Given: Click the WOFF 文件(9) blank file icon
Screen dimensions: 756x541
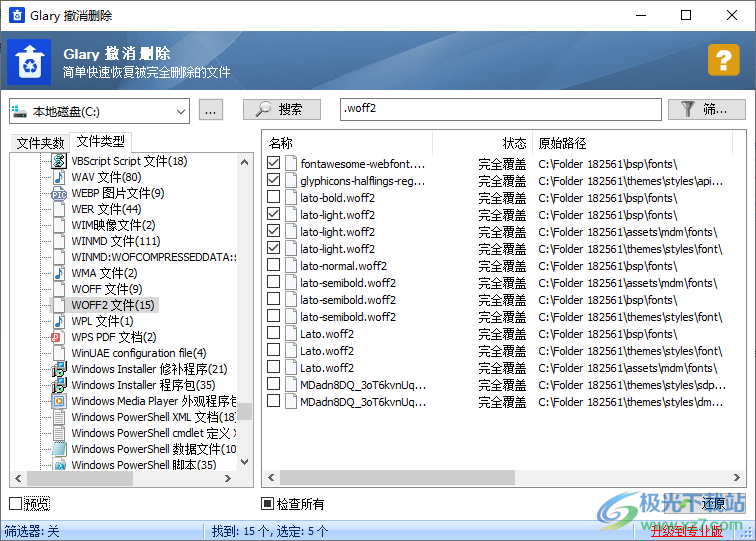Looking at the screenshot, I should (x=59, y=289).
